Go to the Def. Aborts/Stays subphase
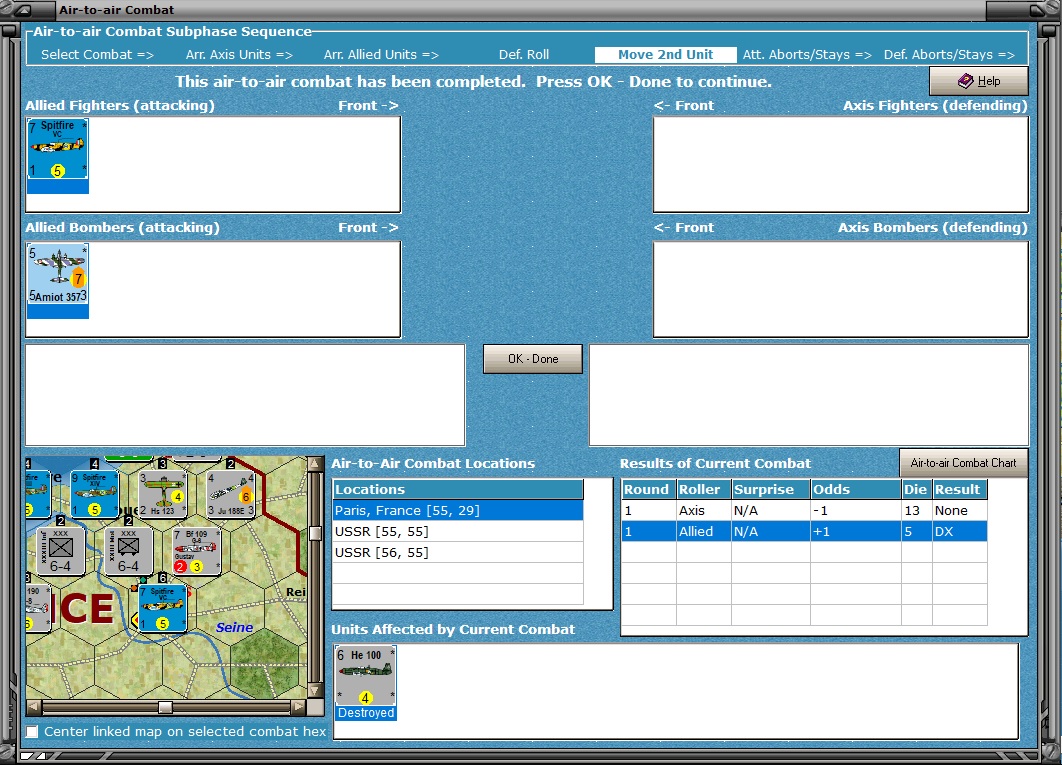 (949, 54)
